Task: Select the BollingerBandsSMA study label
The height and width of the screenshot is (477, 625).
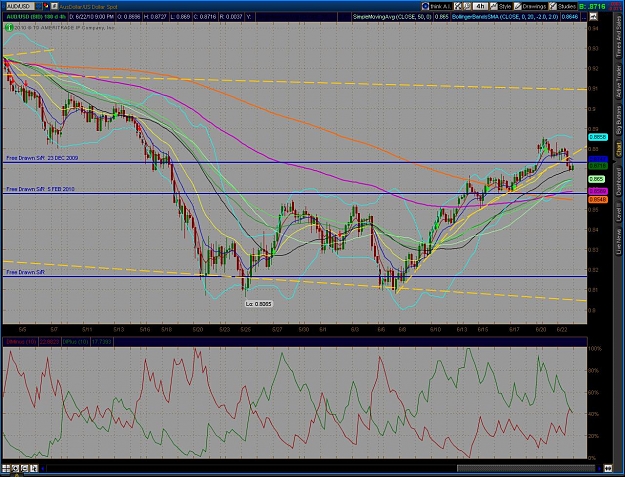Action: pos(505,17)
